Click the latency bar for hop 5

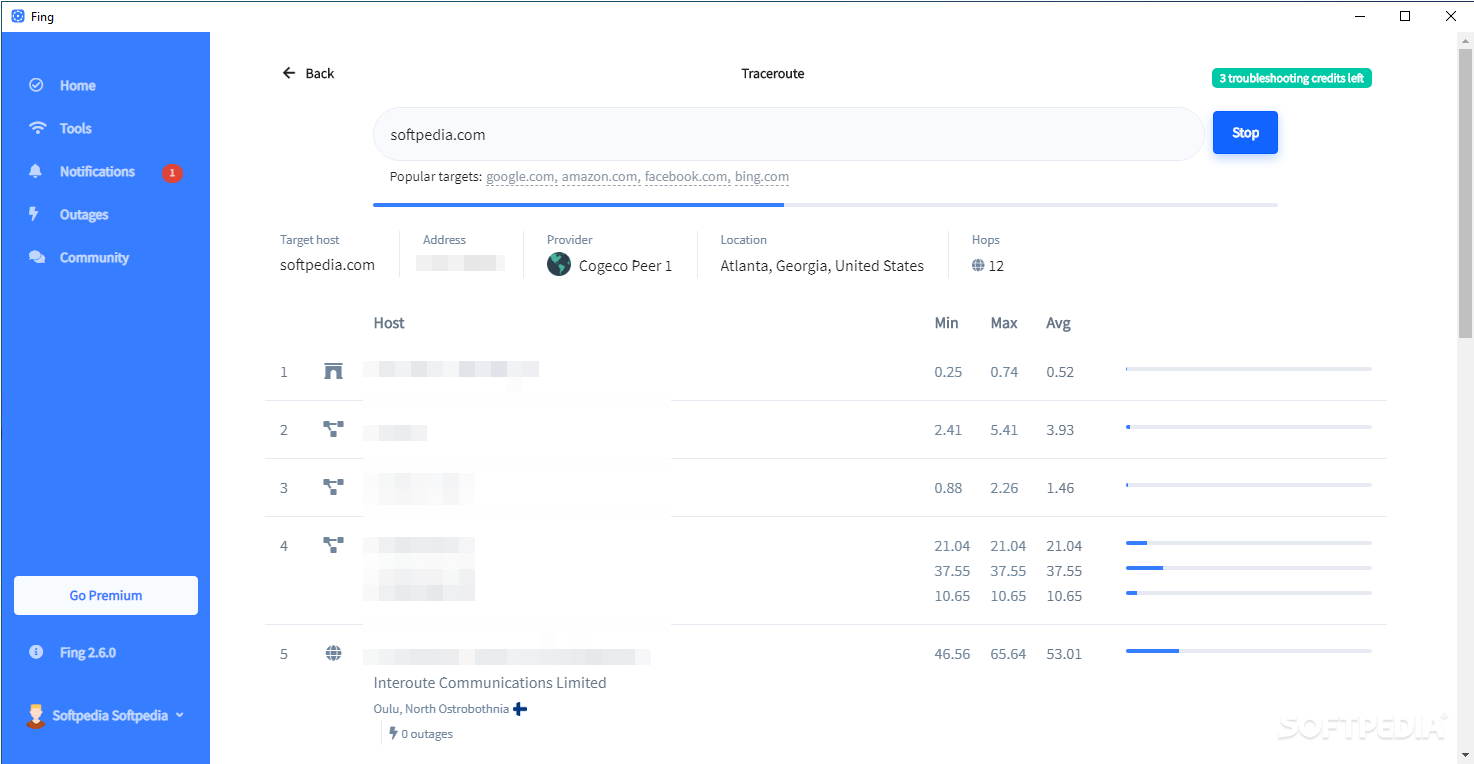(x=1249, y=651)
